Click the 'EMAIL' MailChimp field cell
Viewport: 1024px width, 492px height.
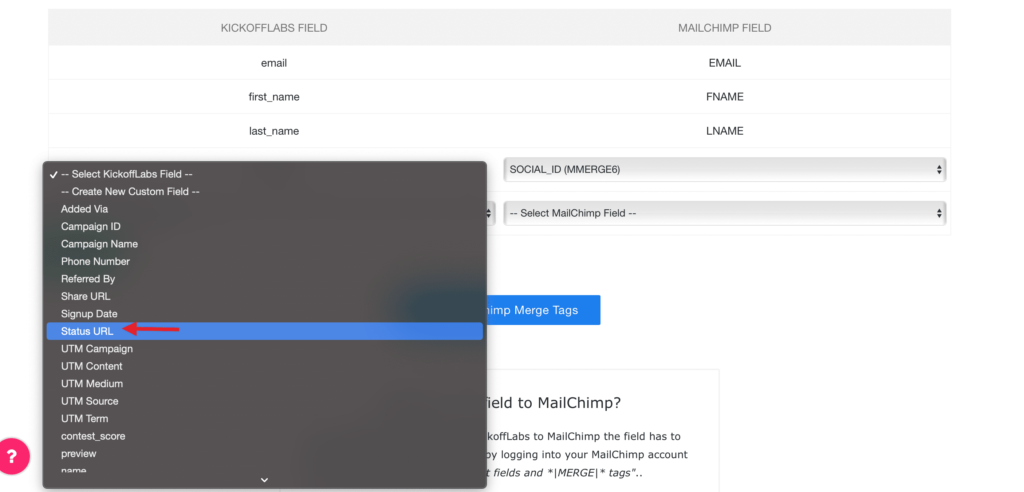[x=725, y=63]
